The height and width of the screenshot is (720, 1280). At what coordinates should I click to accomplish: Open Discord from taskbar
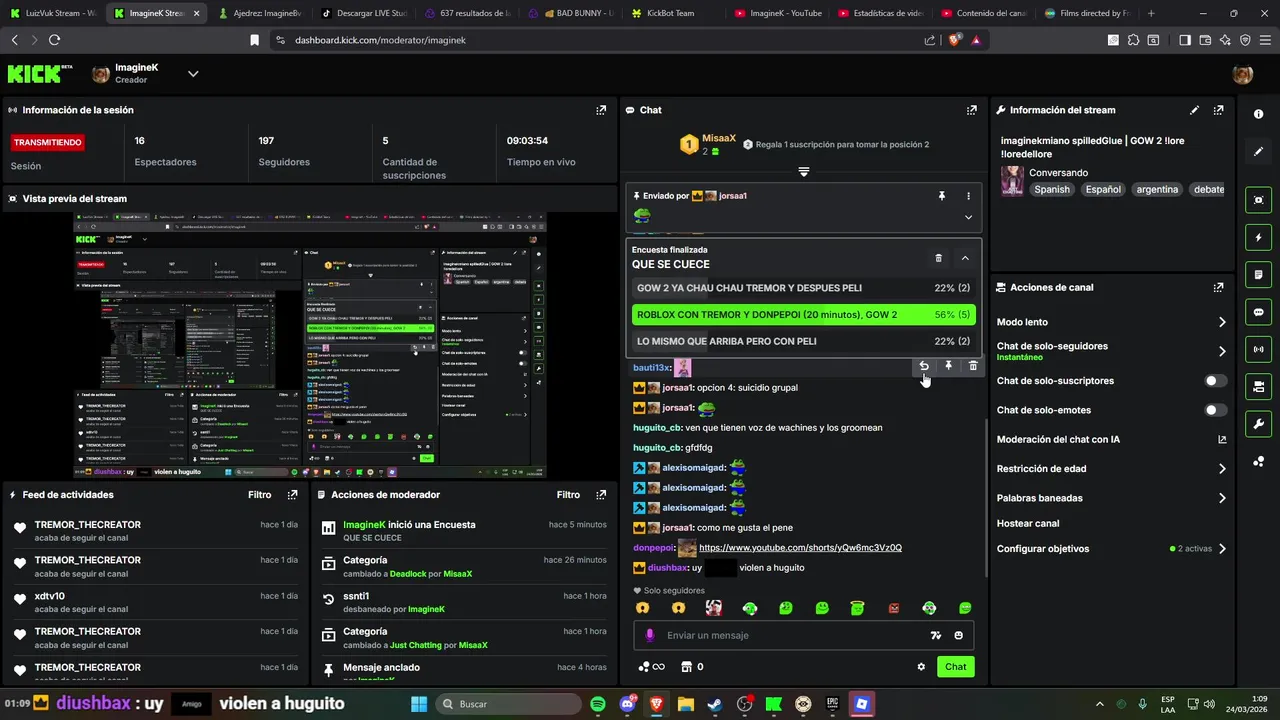point(628,704)
